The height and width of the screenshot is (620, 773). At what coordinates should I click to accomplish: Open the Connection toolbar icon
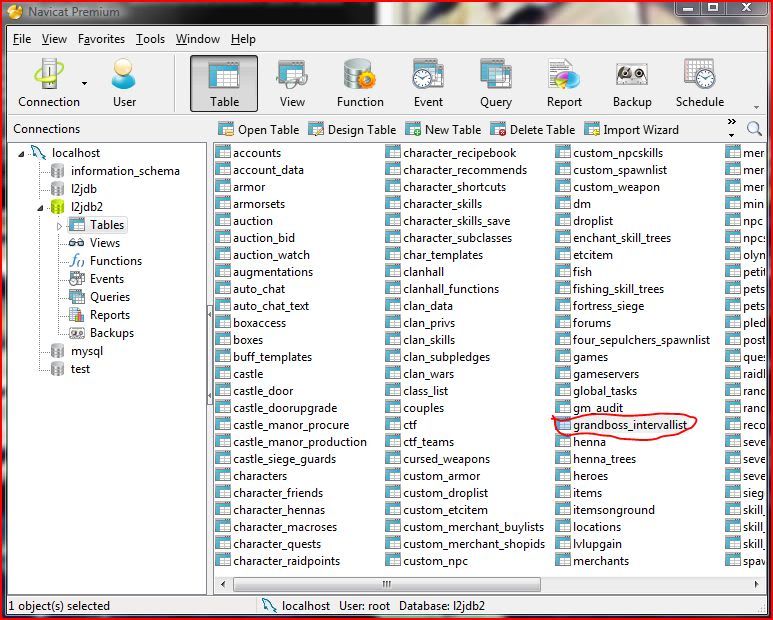pos(47,82)
